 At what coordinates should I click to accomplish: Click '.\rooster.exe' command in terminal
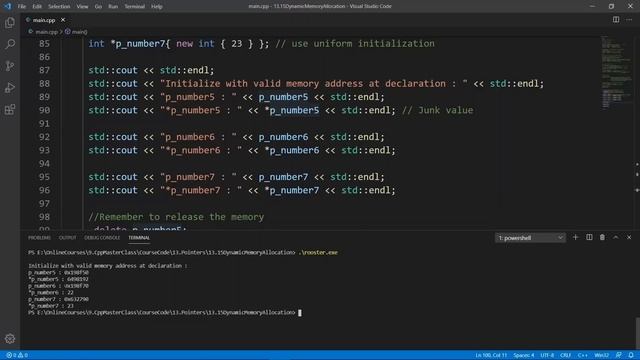[x=318, y=252]
